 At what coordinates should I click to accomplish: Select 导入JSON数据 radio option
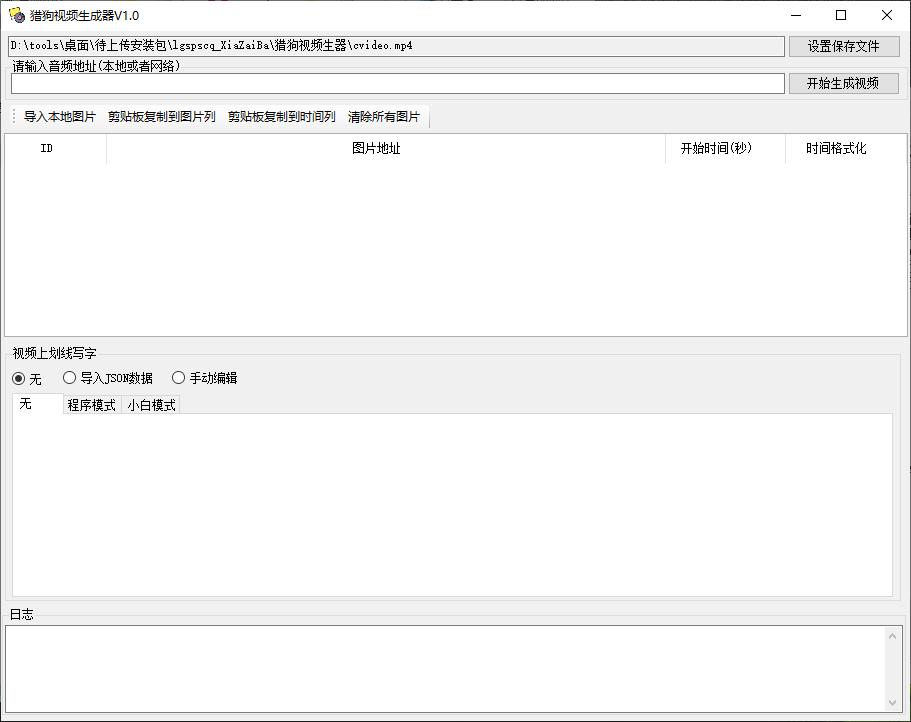point(69,378)
